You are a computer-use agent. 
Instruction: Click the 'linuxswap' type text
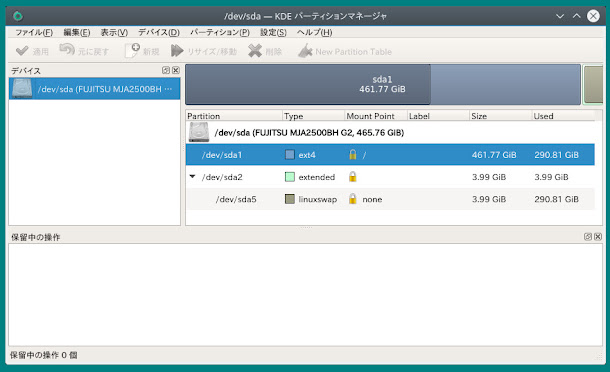[x=317, y=200]
